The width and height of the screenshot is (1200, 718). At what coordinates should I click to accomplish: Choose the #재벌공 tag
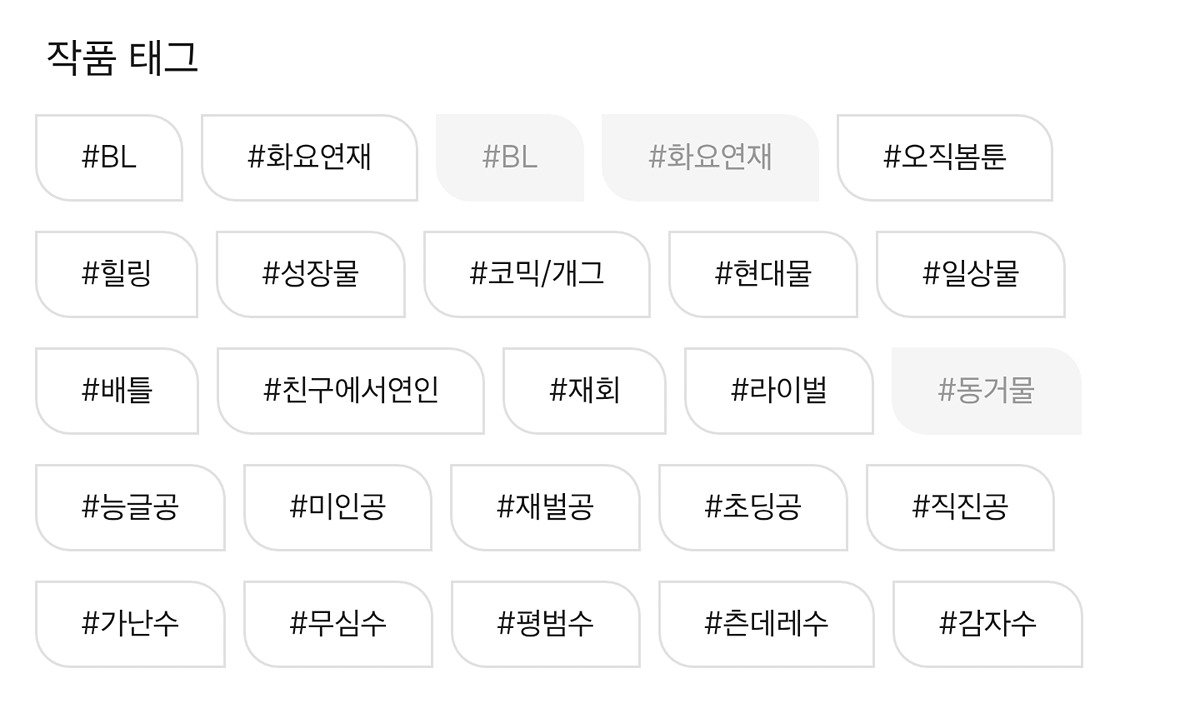pyautogui.click(x=545, y=507)
